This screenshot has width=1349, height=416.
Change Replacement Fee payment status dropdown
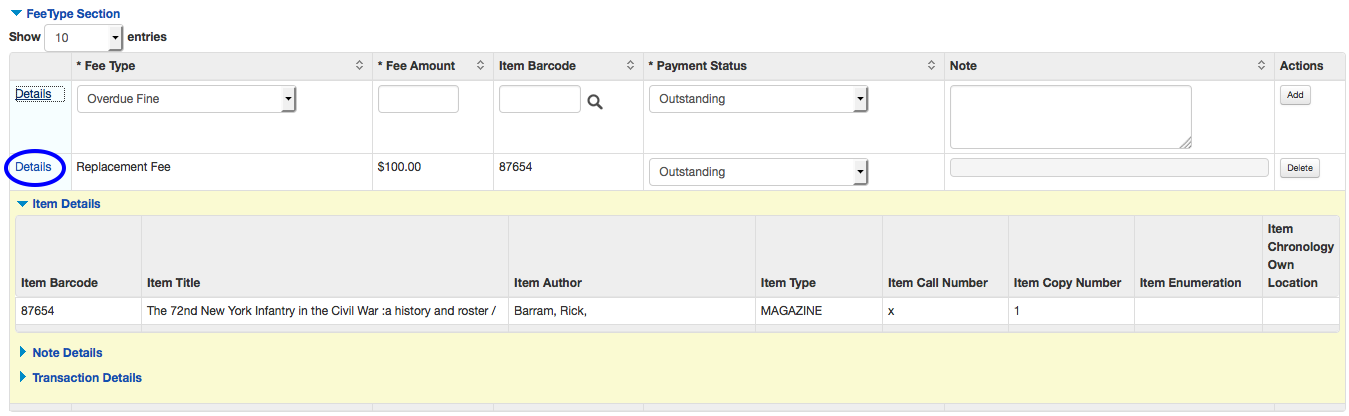[759, 172]
